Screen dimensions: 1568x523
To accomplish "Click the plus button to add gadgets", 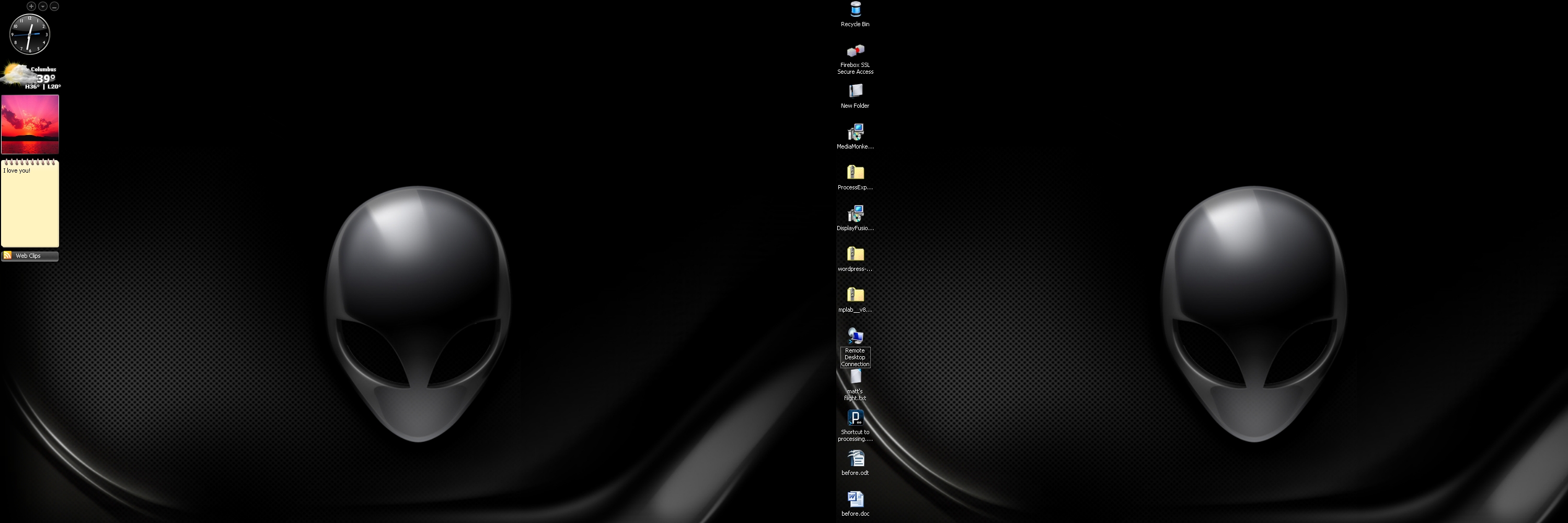I will [x=31, y=6].
